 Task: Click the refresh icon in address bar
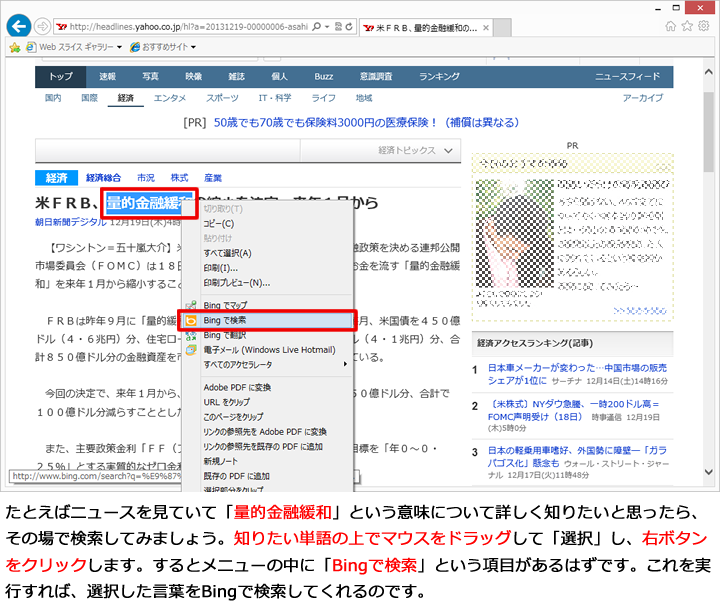(349, 27)
